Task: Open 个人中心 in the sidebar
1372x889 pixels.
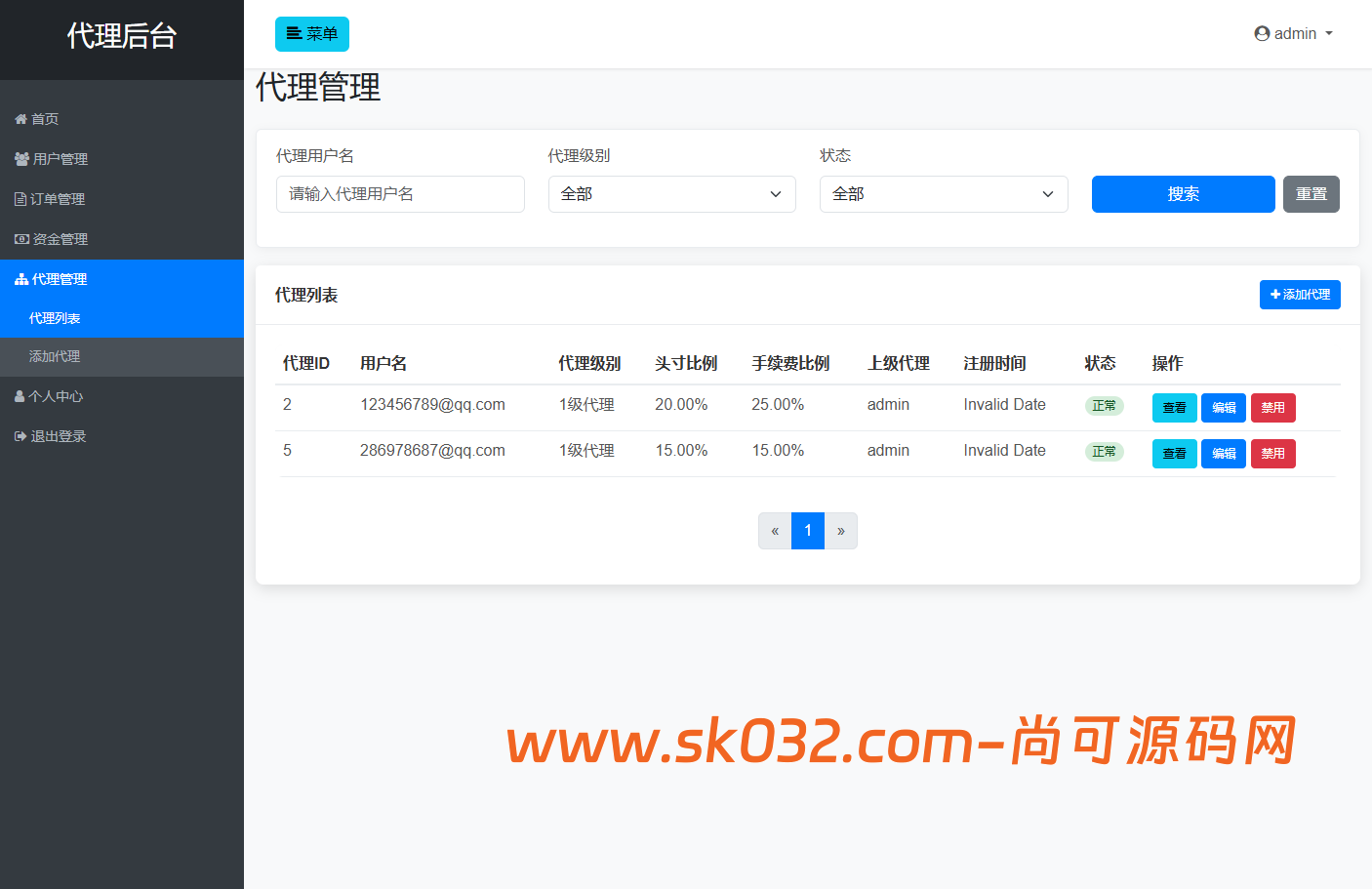Action: coord(122,396)
